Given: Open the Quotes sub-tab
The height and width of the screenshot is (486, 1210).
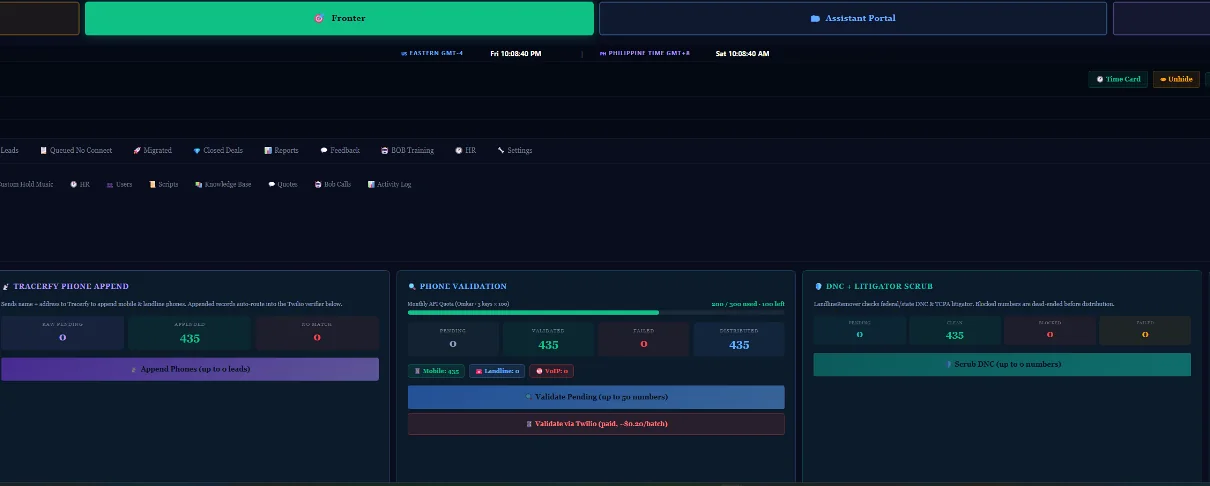Looking at the screenshot, I should coord(283,184).
